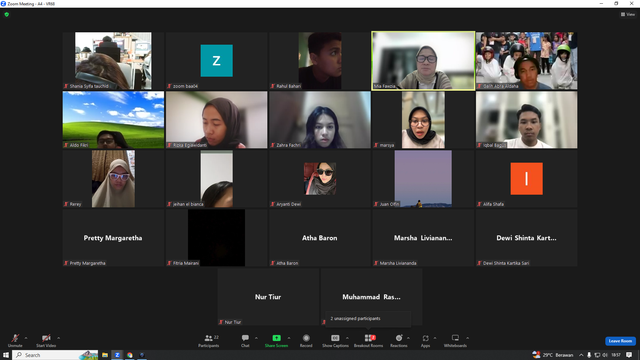The height and width of the screenshot is (360, 640).
Task: Select Shania Syifa's video tile
Action: point(113,60)
